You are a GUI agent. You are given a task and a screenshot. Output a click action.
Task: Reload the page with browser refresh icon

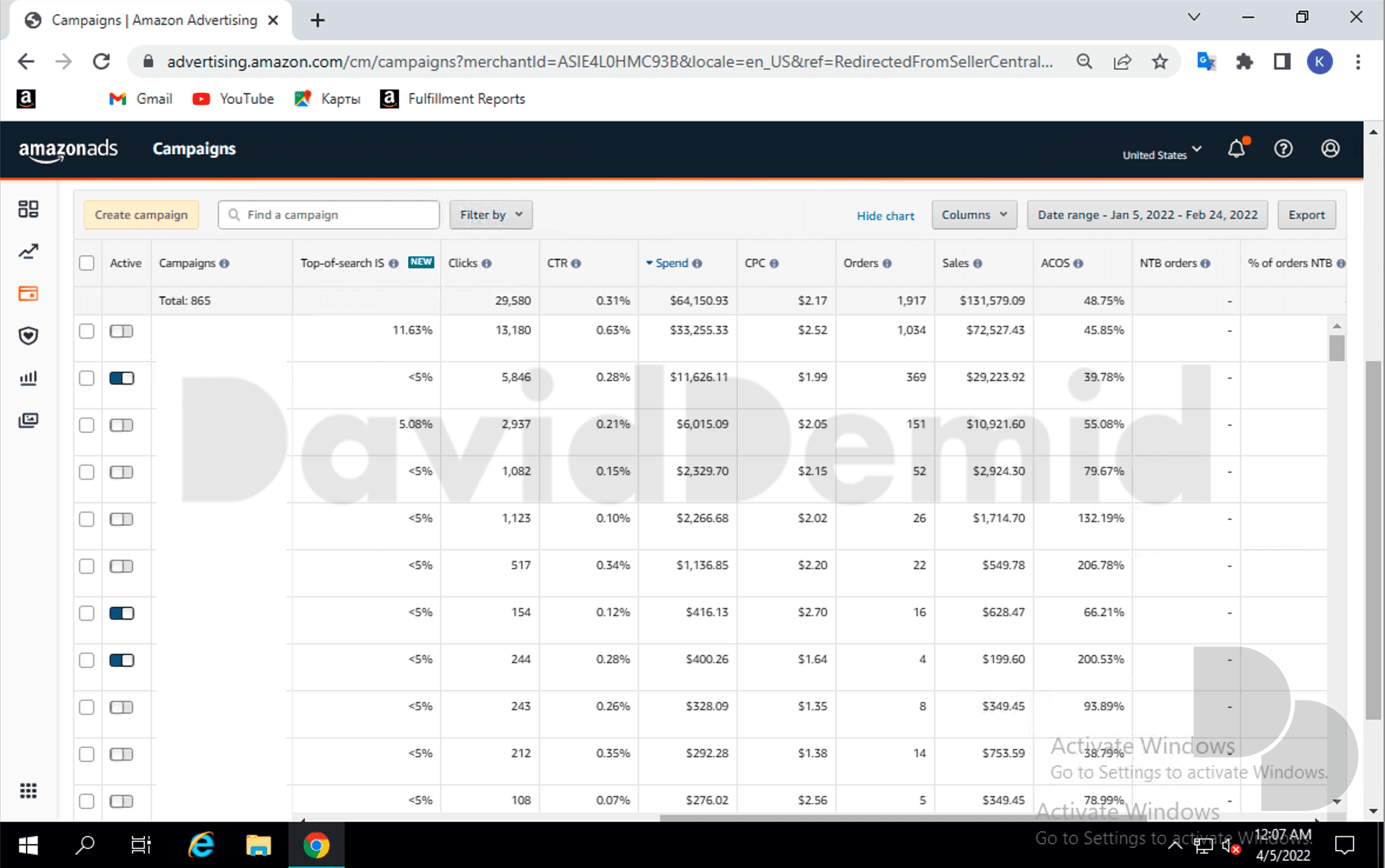(x=102, y=61)
